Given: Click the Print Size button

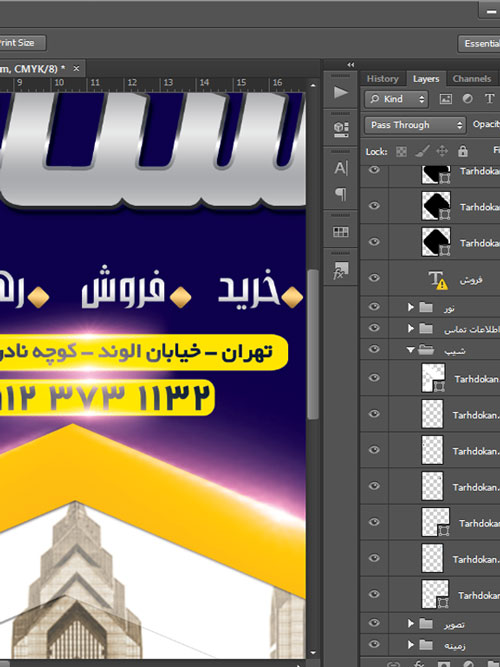Looking at the screenshot, I should [20, 43].
